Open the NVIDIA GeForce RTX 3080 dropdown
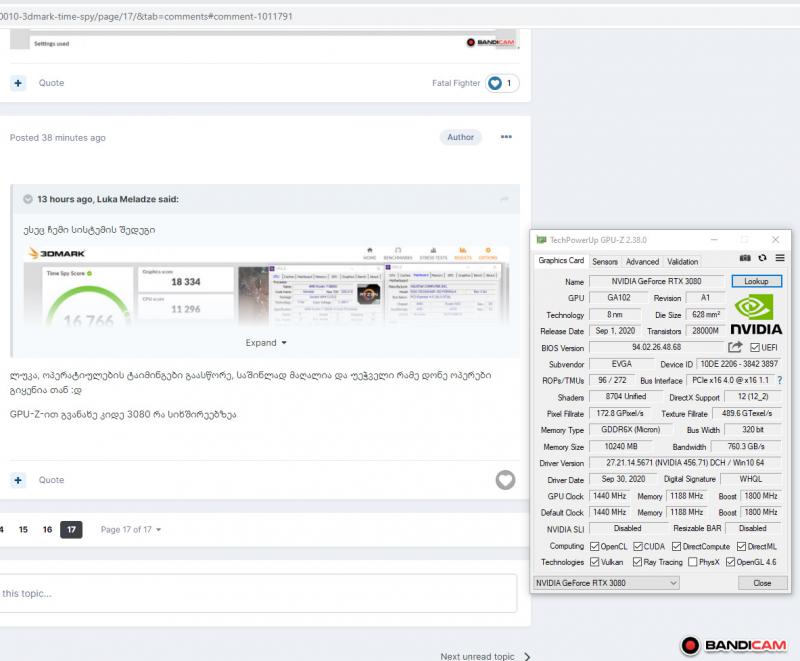This screenshot has width=800, height=661. pos(606,582)
